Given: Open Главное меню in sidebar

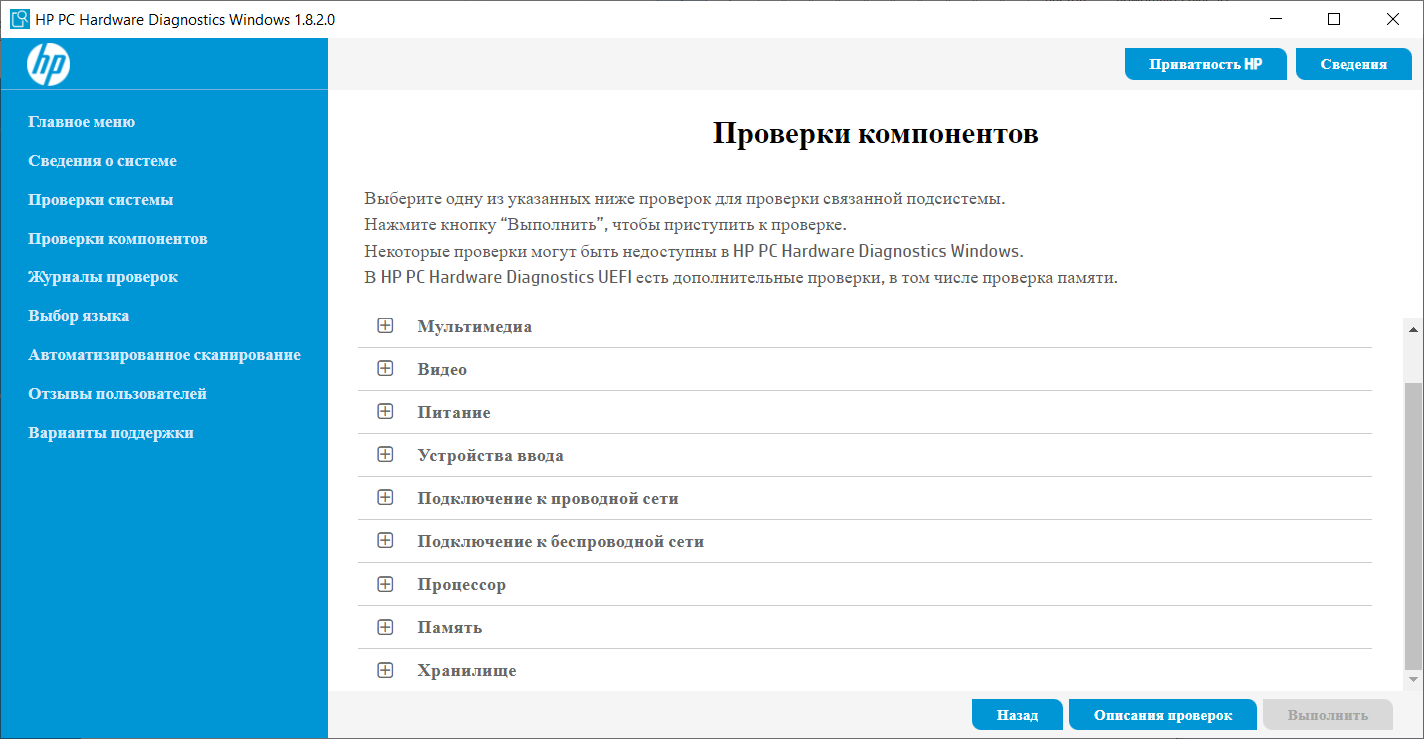Looking at the screenshot, I should [x=81, y=122].
